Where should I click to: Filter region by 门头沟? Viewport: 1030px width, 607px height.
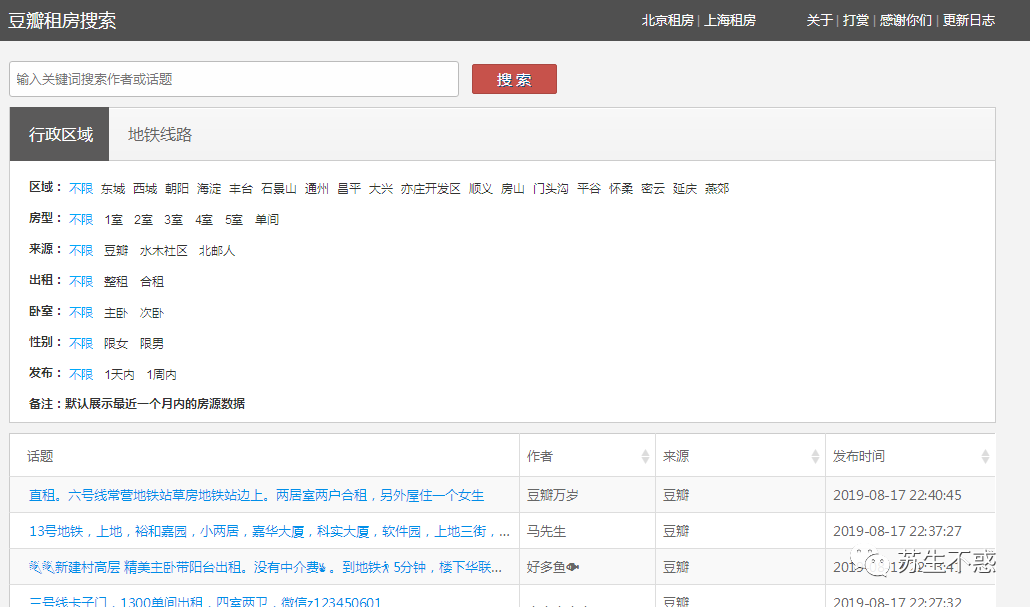550,189
